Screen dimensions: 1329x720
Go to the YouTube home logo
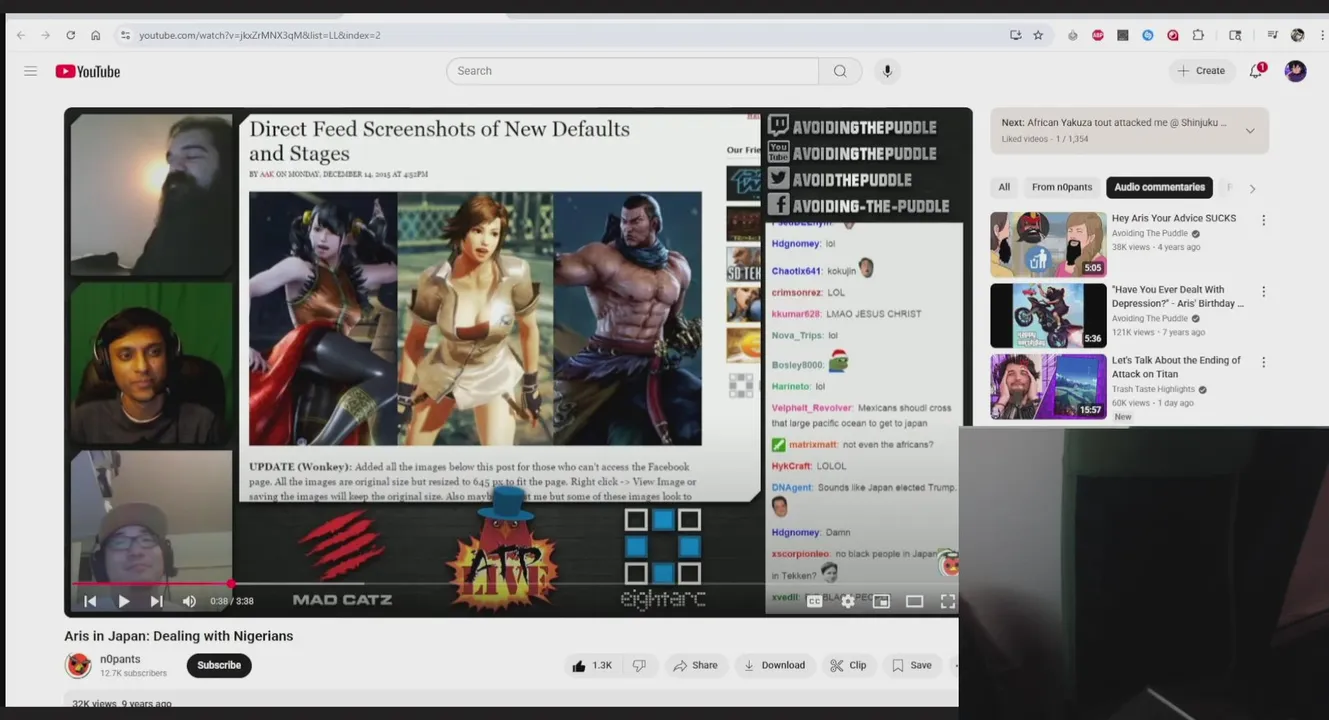coord(88,71)
